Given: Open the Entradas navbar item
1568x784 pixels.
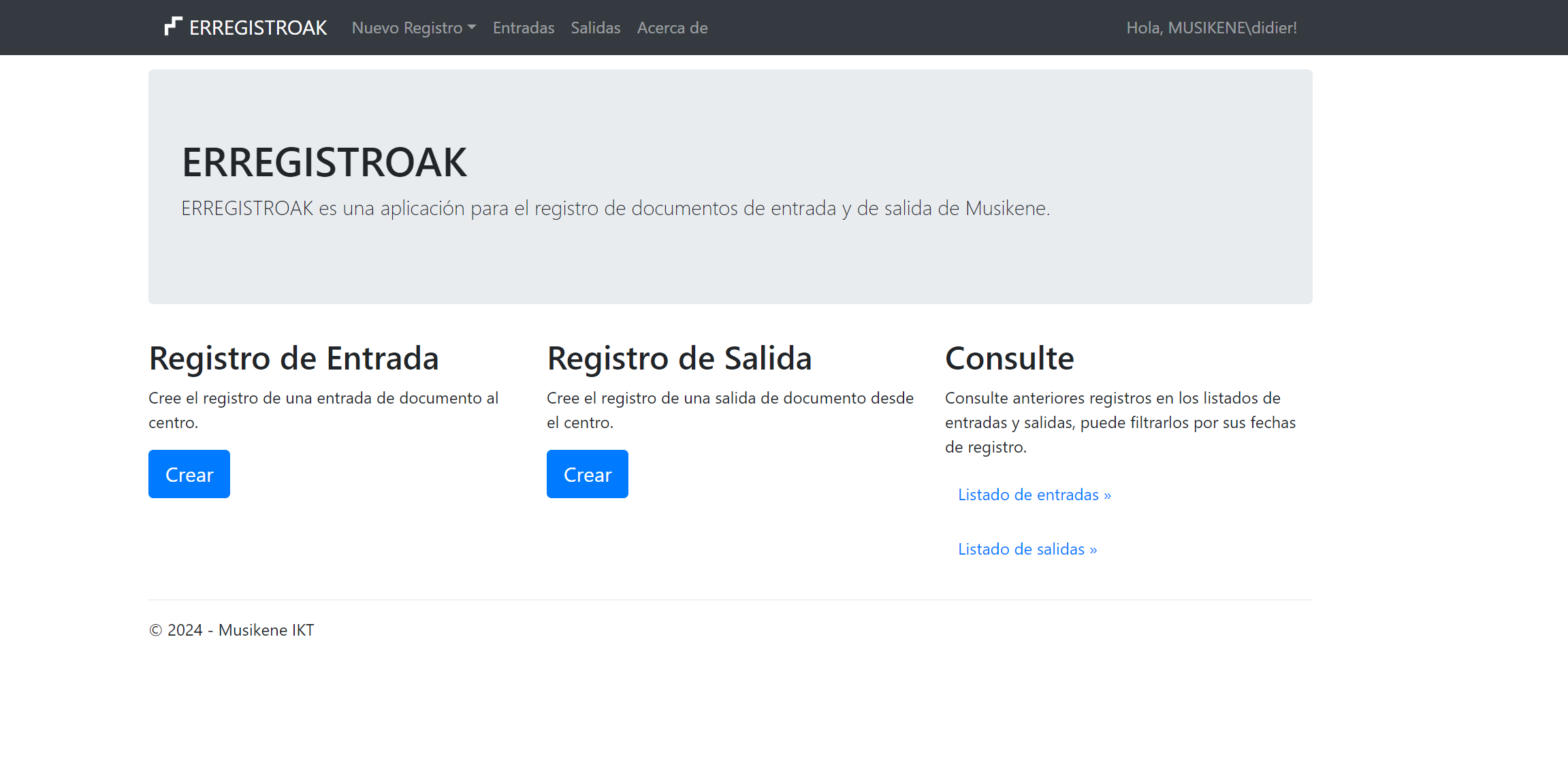Looking at the screenshot, I should 523,28.
